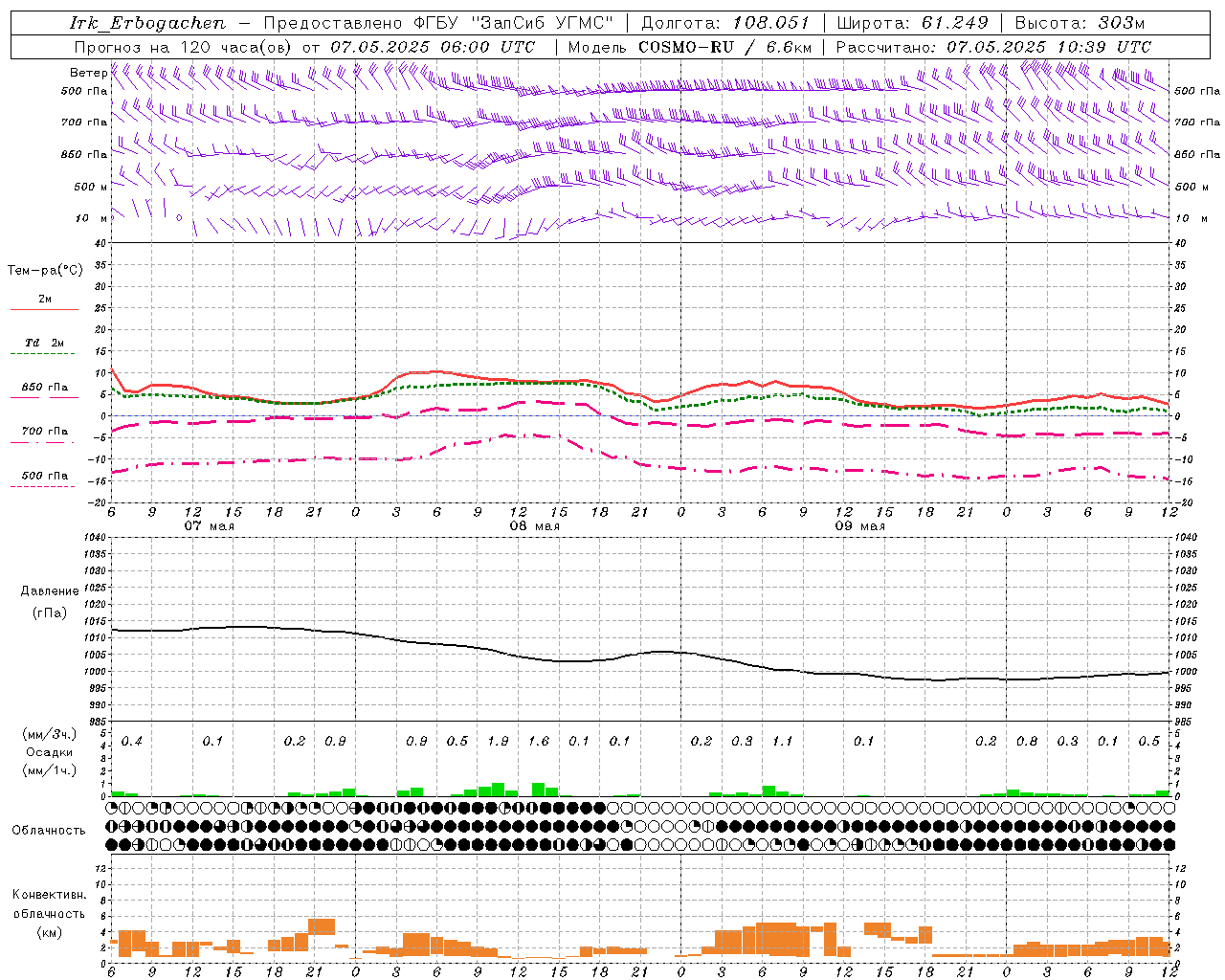The image size is (1225, 980).
Task: Click the Облачность row label
Action: click(x=48, y=830)
